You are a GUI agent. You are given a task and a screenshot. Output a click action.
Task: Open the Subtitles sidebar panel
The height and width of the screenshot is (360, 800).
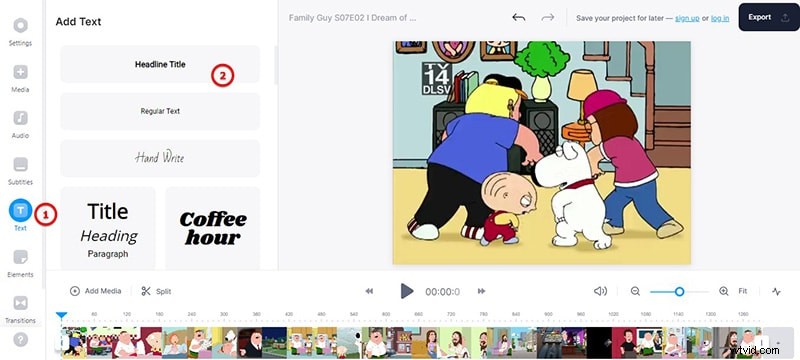click(20, 171)
